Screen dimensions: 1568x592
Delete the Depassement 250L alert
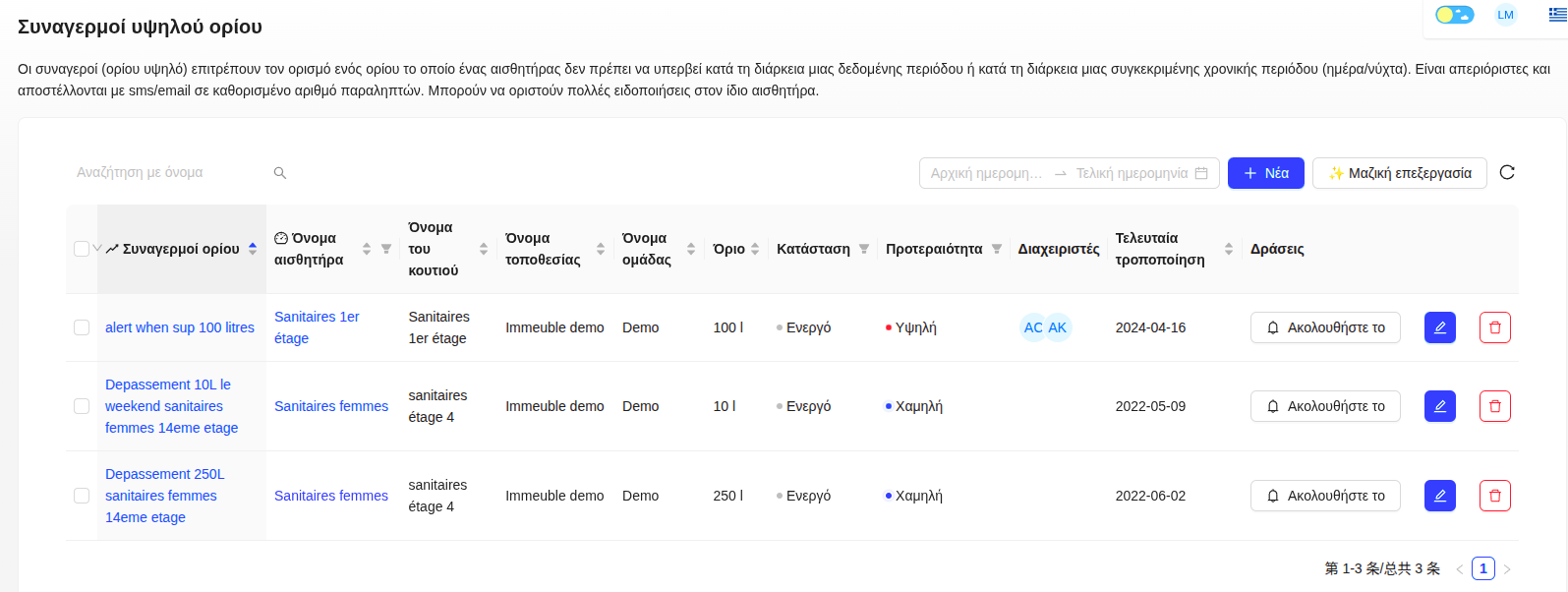pyautogui.click(x=1495, y=496)
